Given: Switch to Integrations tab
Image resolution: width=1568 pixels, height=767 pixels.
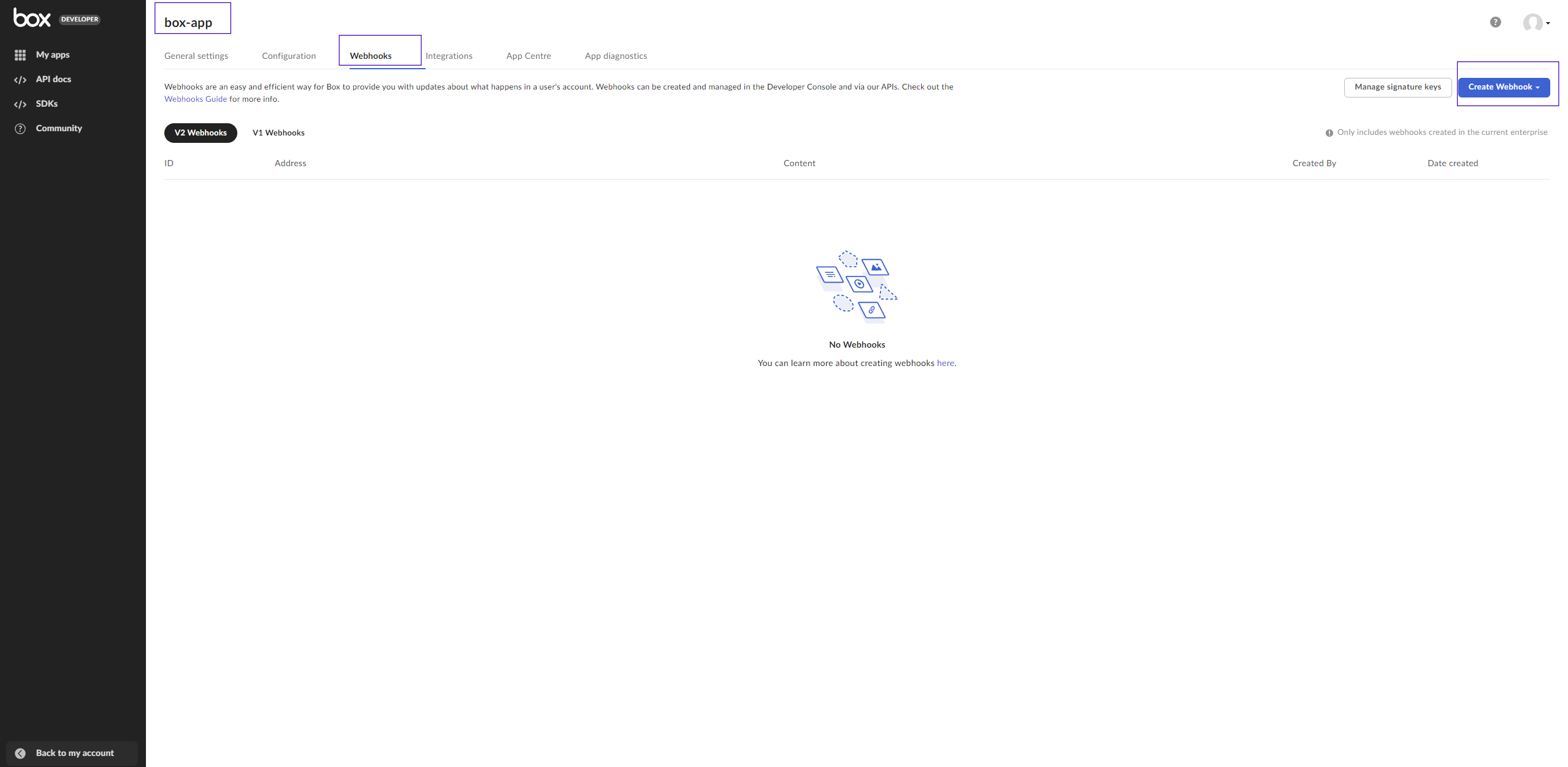Looking at the screenshot, I should click(449, 56).
